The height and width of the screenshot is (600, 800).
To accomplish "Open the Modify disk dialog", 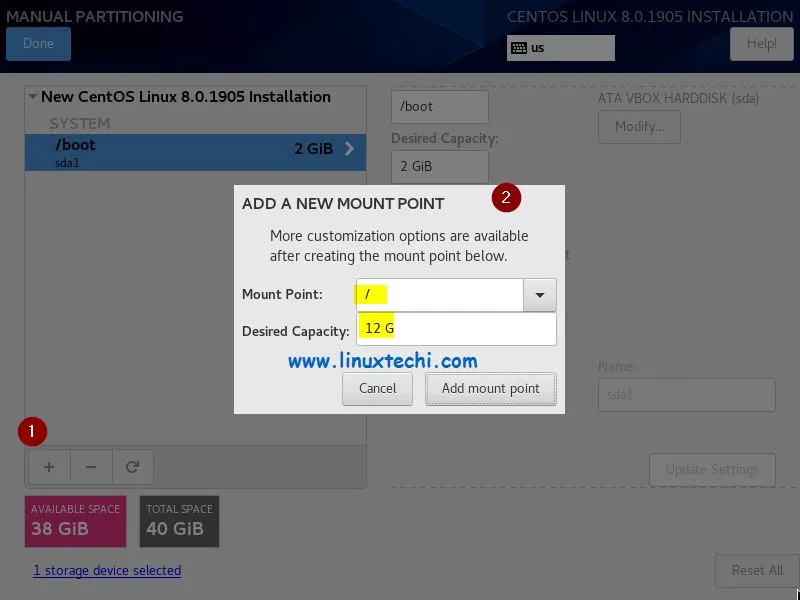I will pos(639,127).
